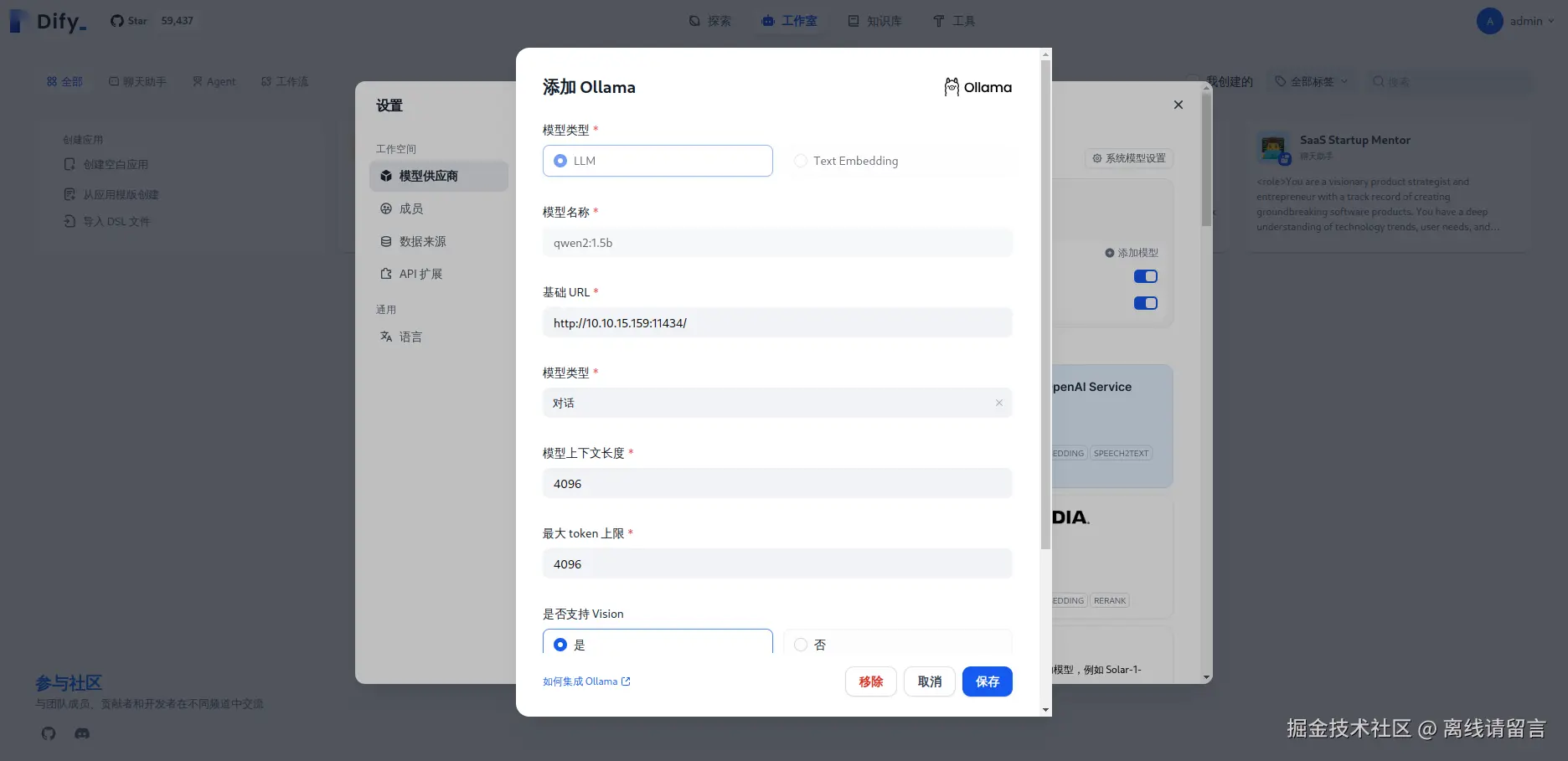Switch to the 工作室 tab

(x=789, y=21)
